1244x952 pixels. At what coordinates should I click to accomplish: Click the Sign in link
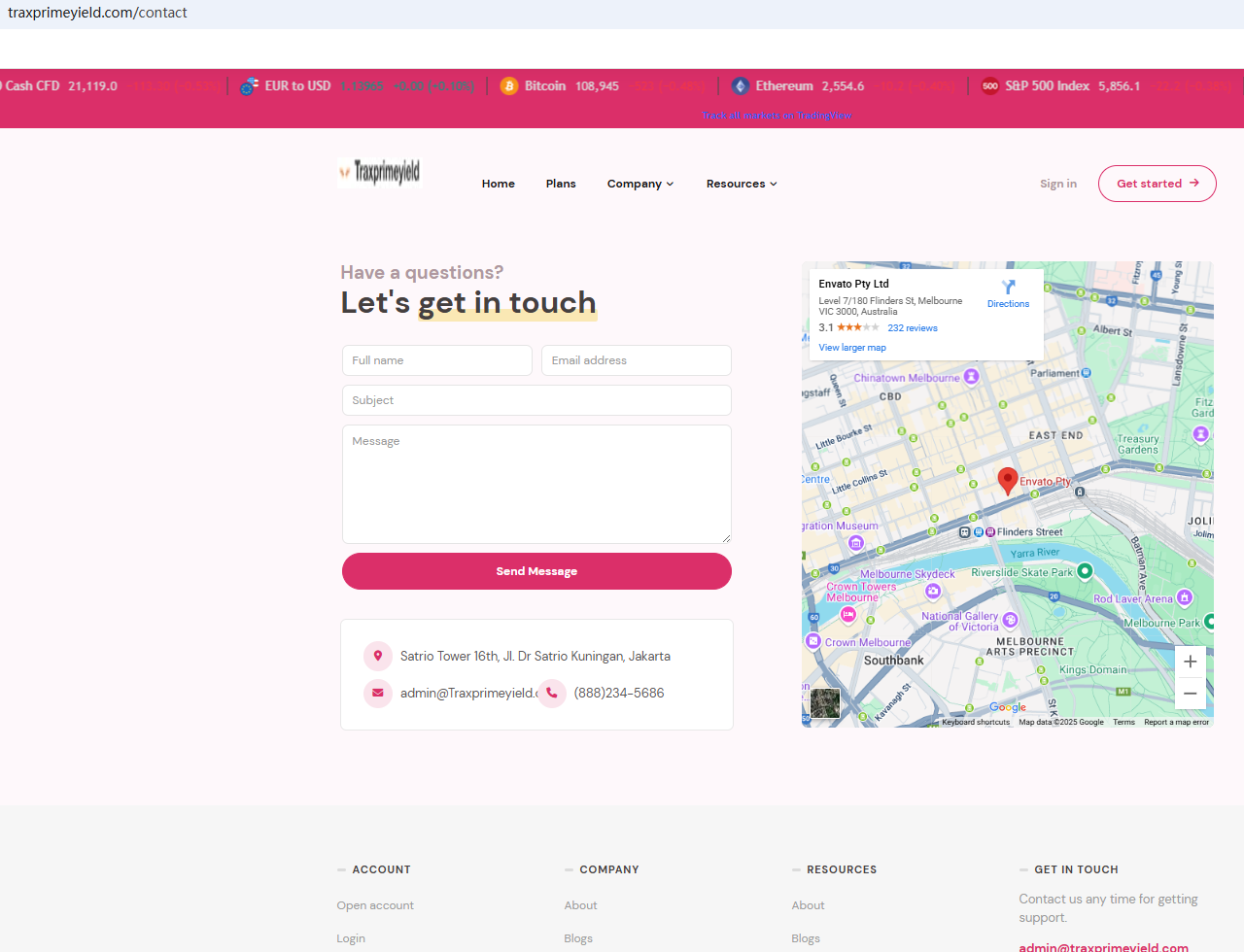(1057, 184)
